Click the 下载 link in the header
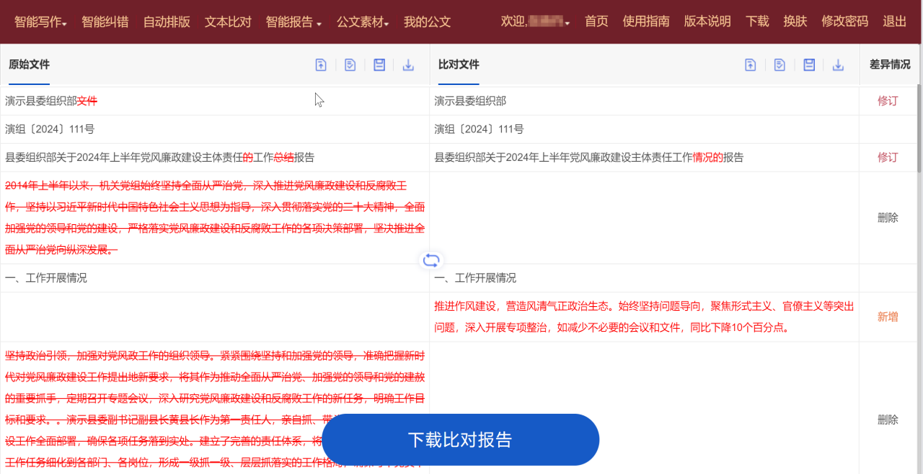 tap(757, 22)
